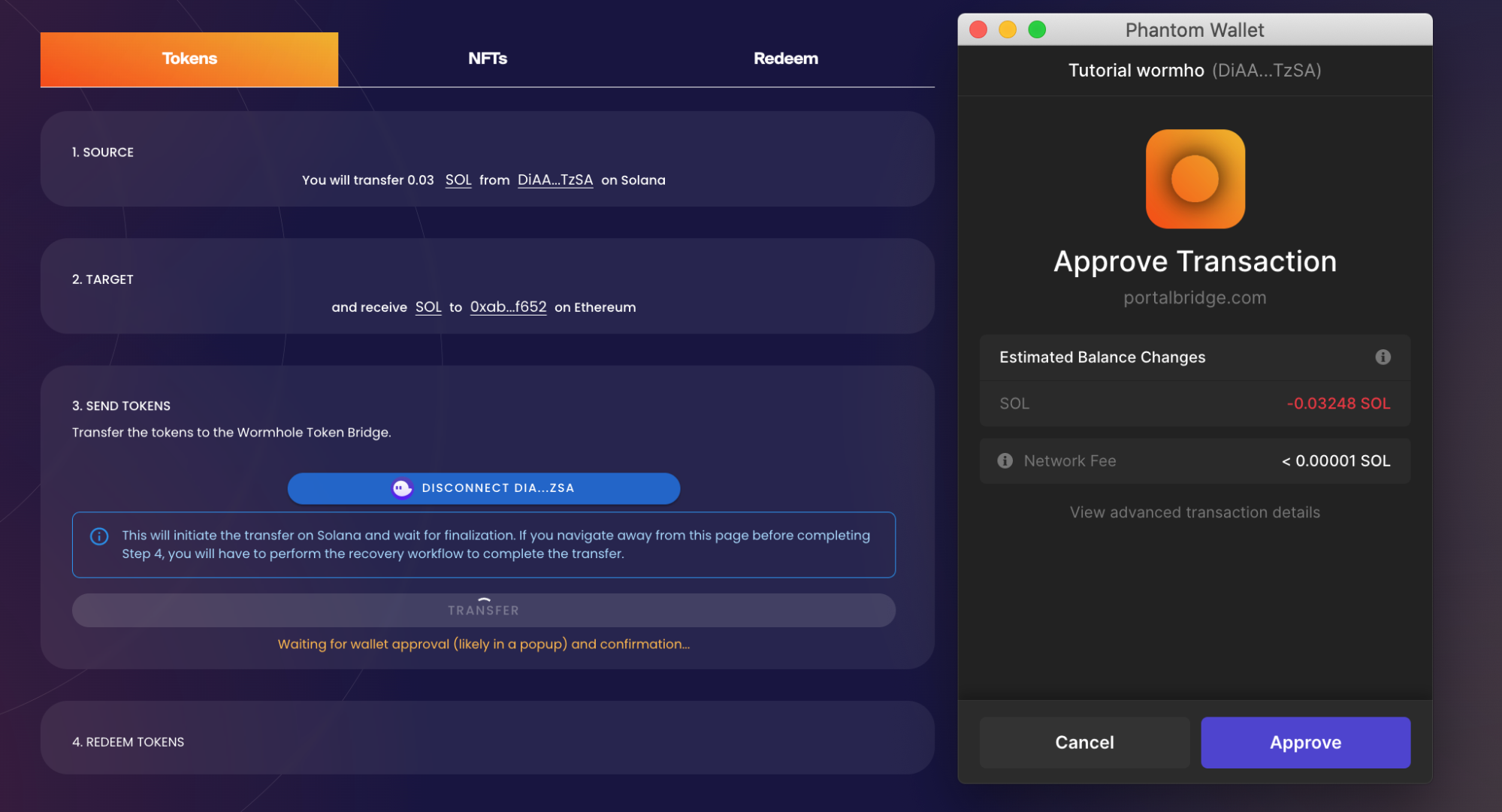
Task: Click the info icon beside Network Fee
Action: [1005, 460]
